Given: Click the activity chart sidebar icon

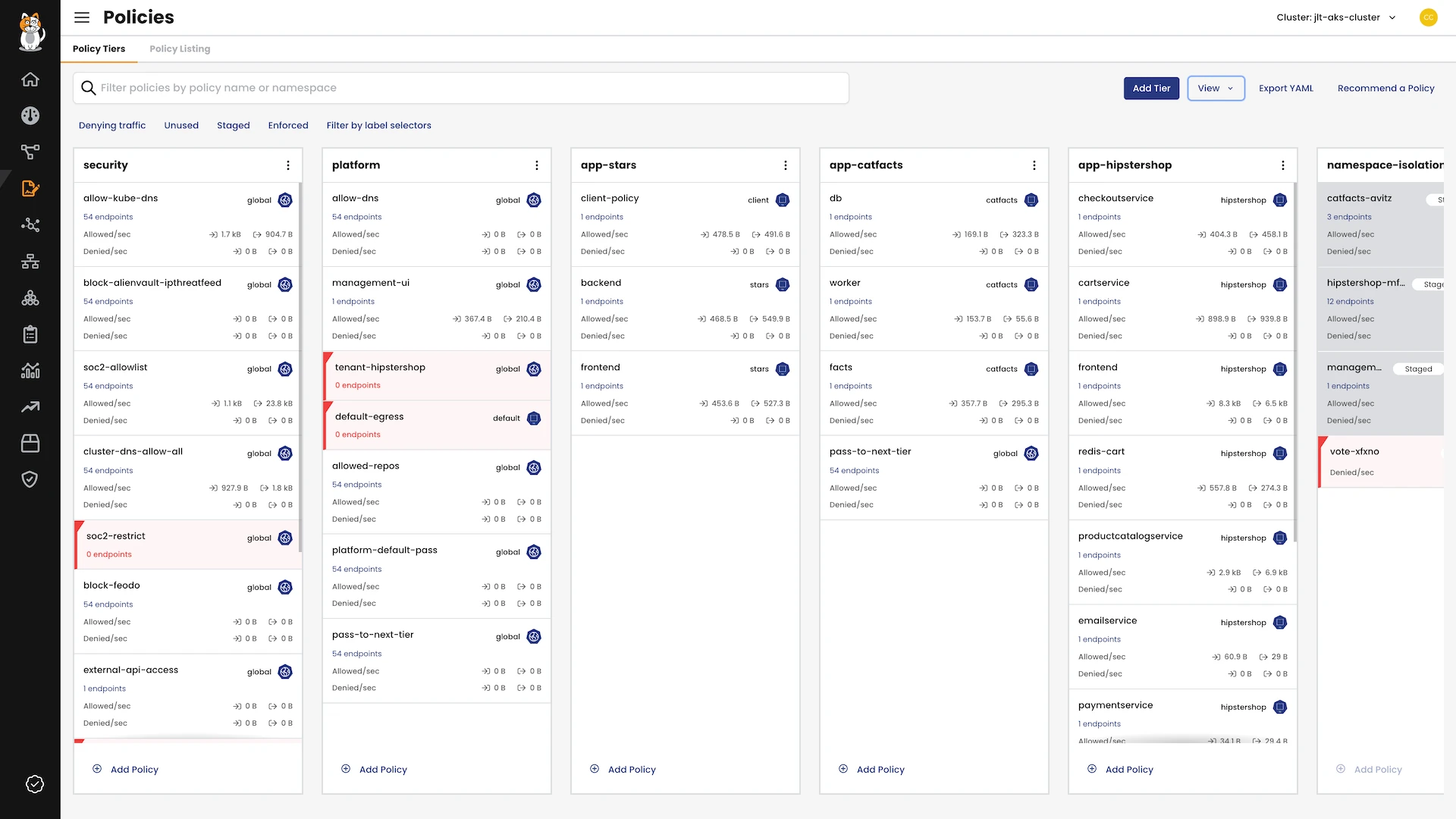Looking at the screenshot, I should pos(30,371).
